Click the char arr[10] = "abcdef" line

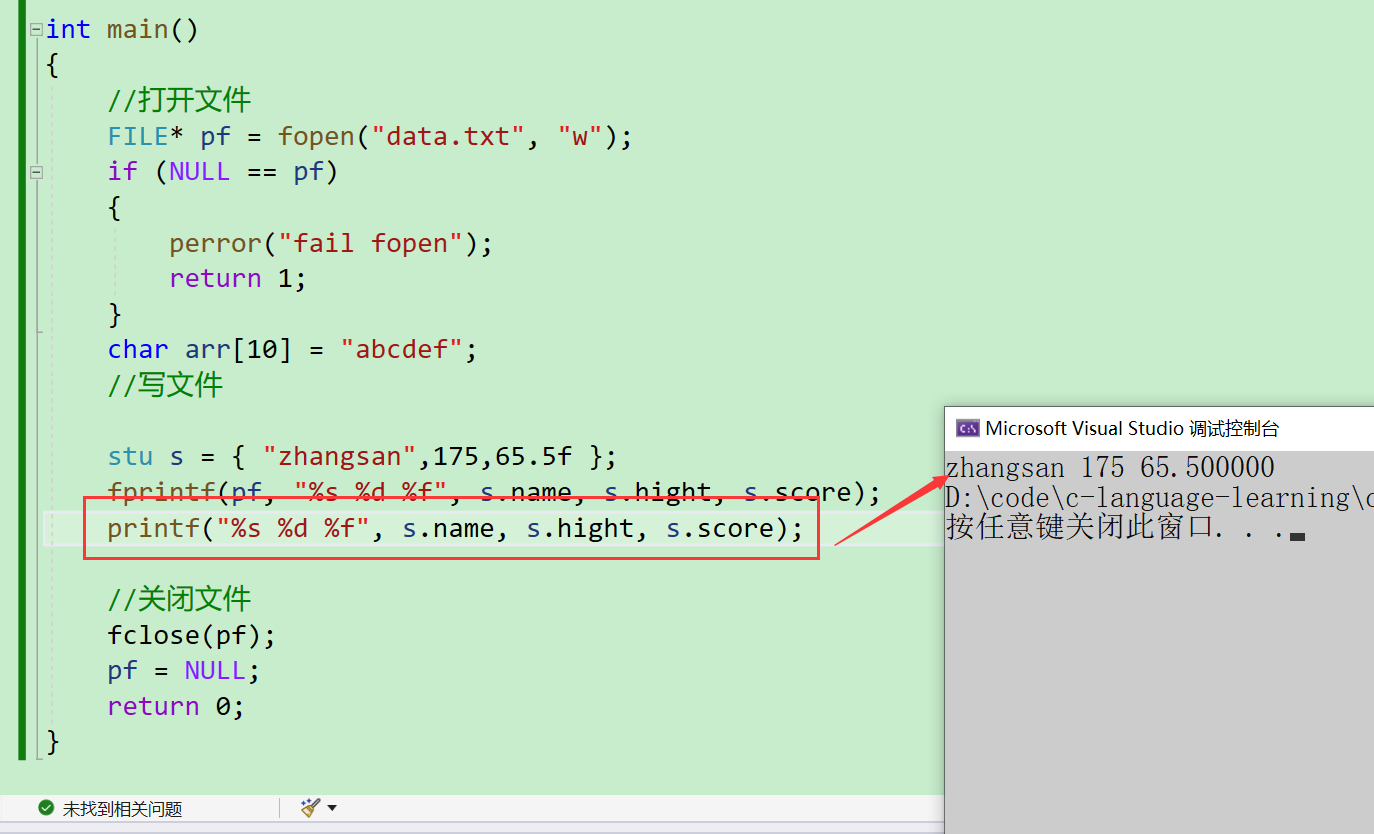click(x=293, y=350)
